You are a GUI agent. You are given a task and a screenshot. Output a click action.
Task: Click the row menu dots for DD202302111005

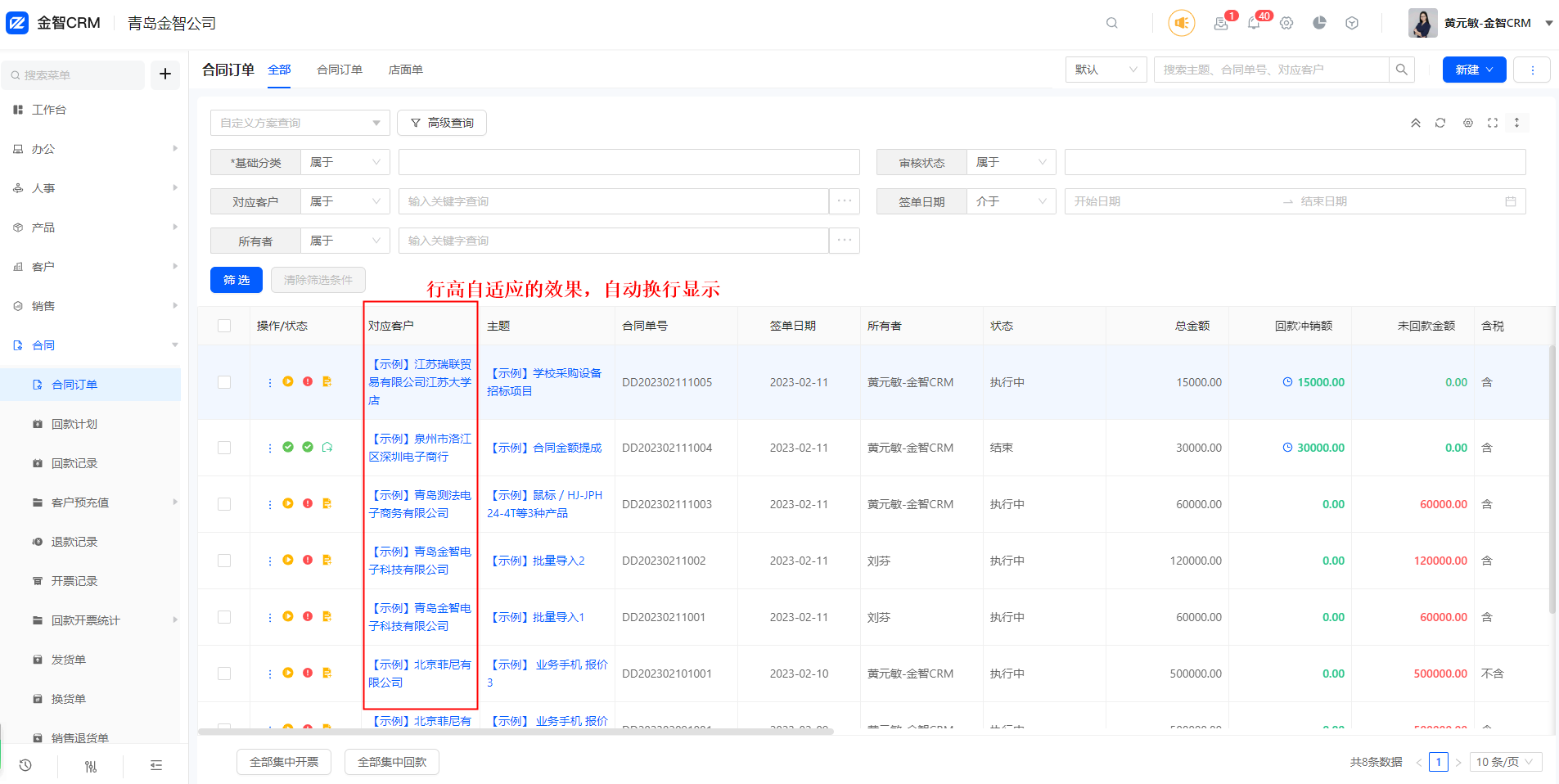pos(270,382)
